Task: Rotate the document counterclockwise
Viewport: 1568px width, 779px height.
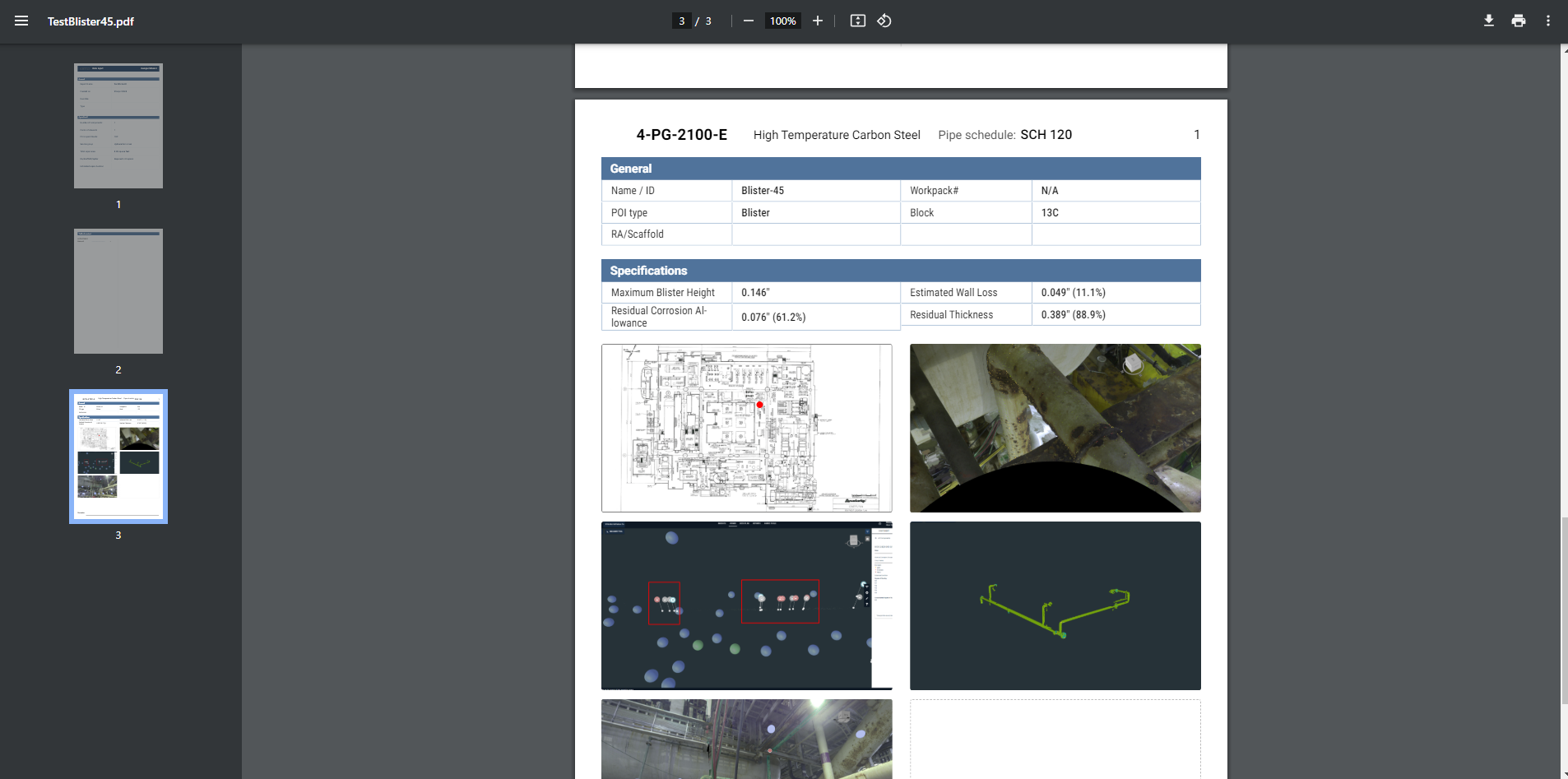Action: (x=884, y=21)
